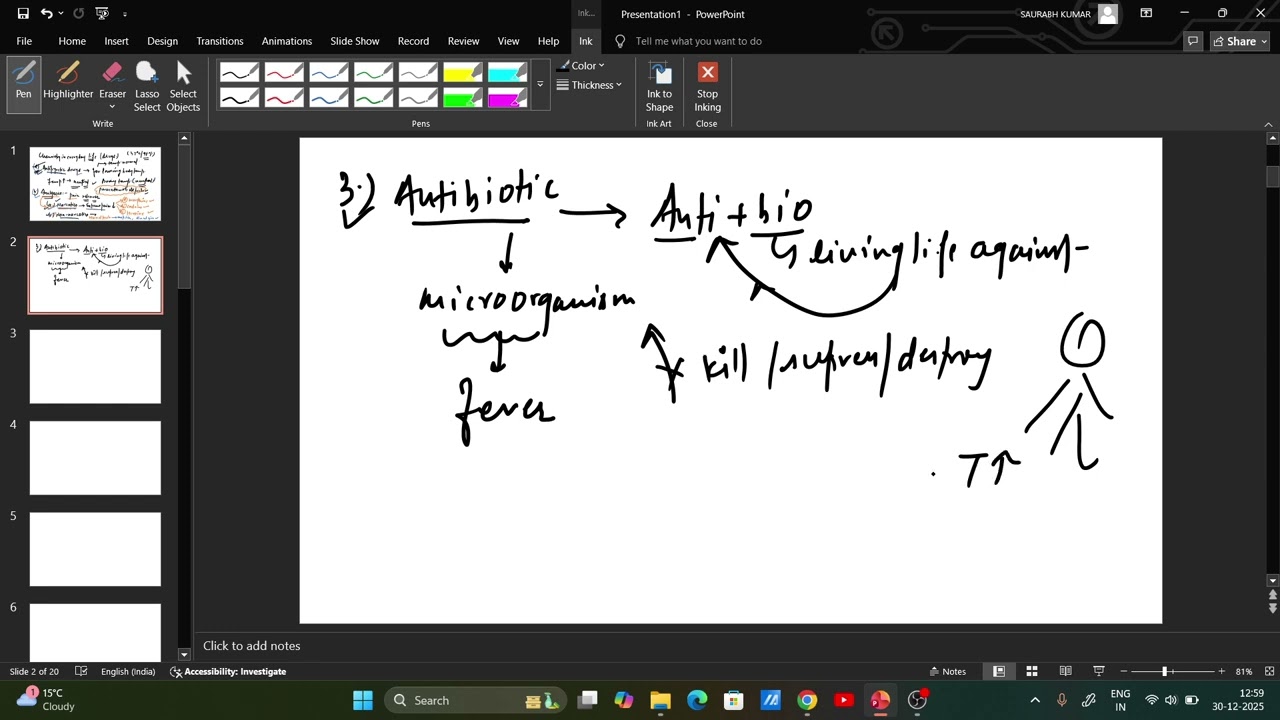The width and height of the screenshot is (1280, 720).
Task: Open the Design ribbon tab
Action: click(162, 41)
